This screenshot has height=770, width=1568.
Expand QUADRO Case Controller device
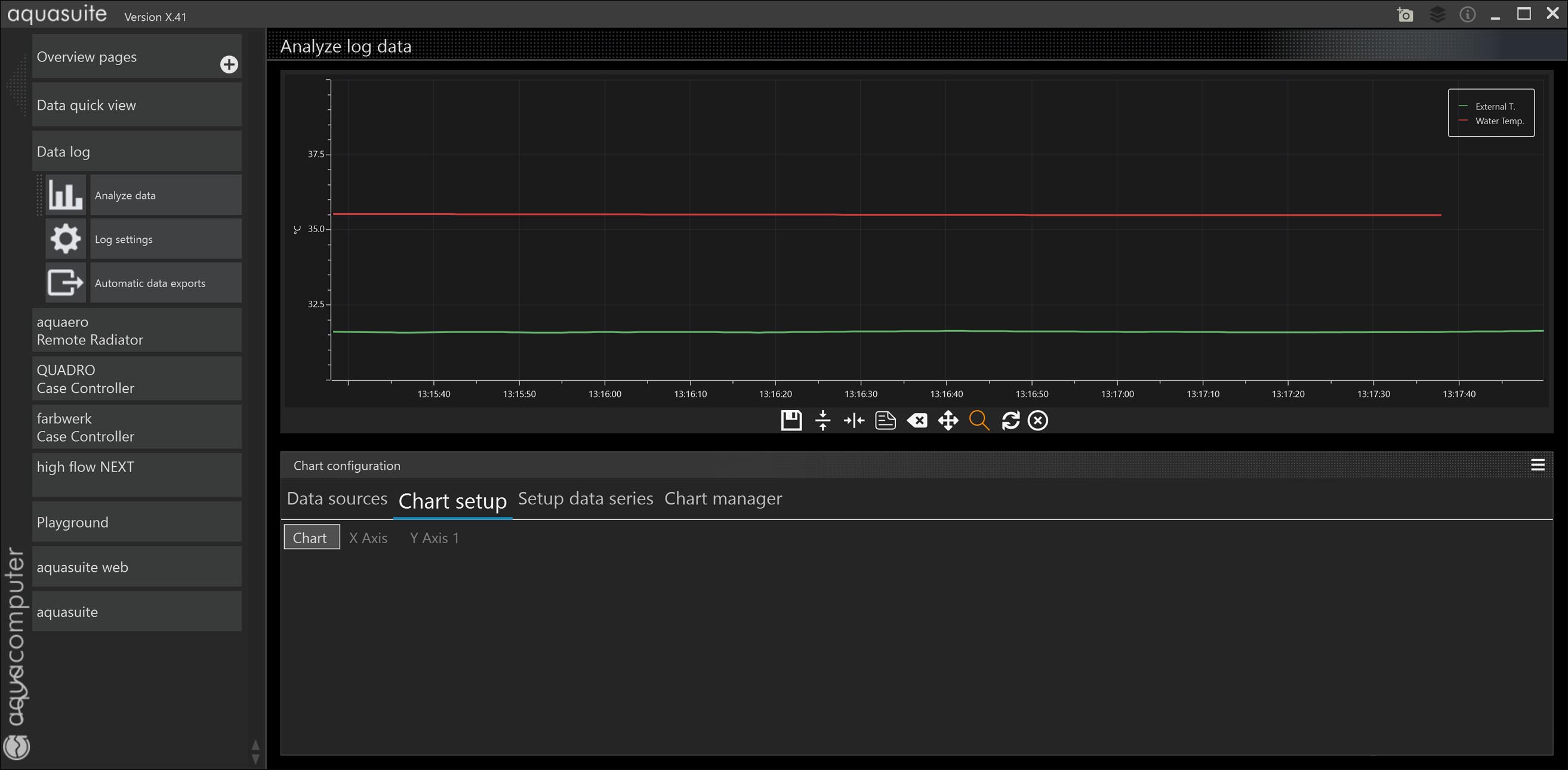click(x=137, y=378)
